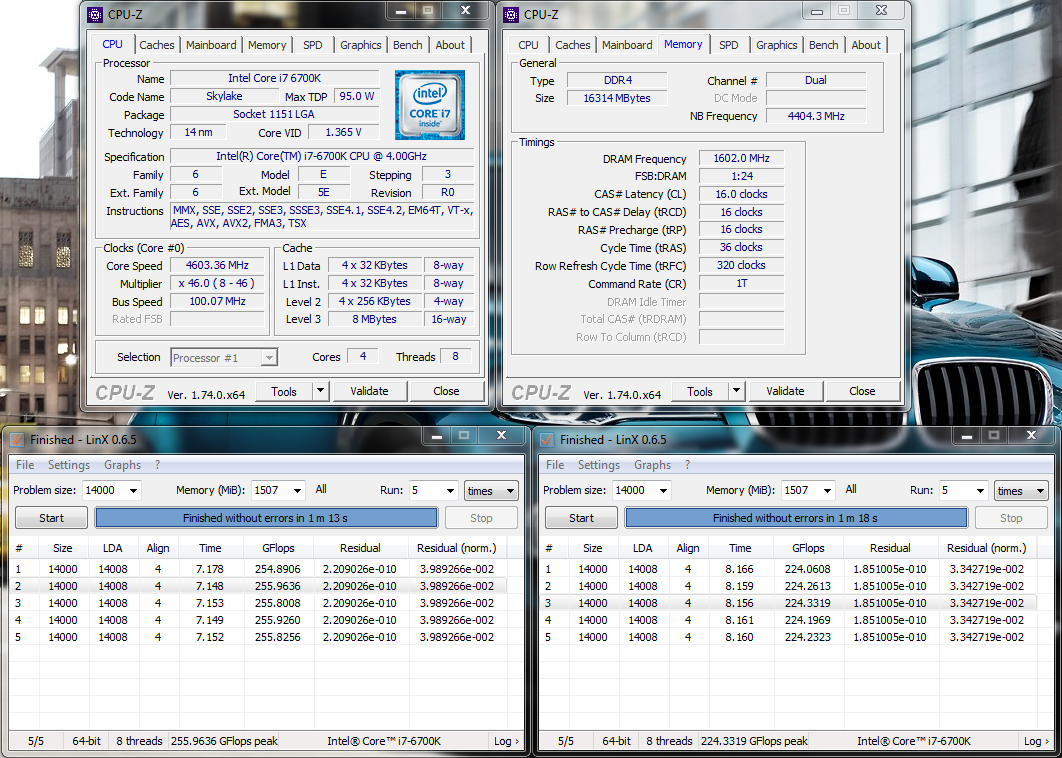Open Log in left LinX status bar

tap(506, 741)
